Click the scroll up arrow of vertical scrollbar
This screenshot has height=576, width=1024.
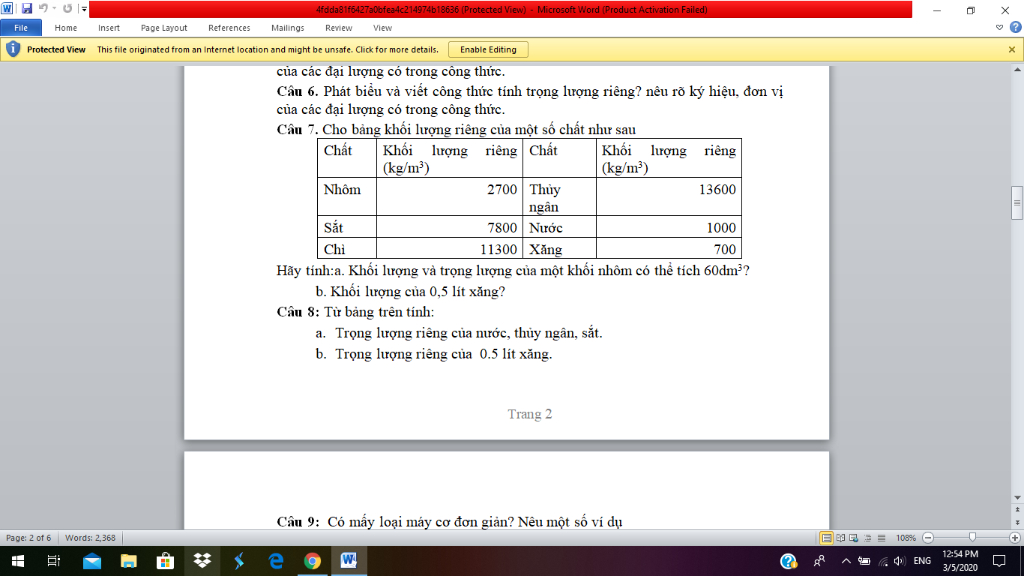pyautogui.click(x=1017, y=70)
